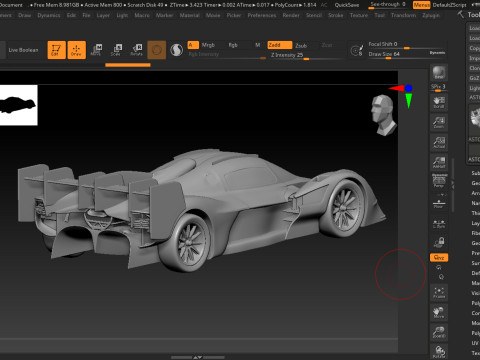Toggle Live Boolean mode
This screenshot has height=360, width=480.
(x=23, y=50)
